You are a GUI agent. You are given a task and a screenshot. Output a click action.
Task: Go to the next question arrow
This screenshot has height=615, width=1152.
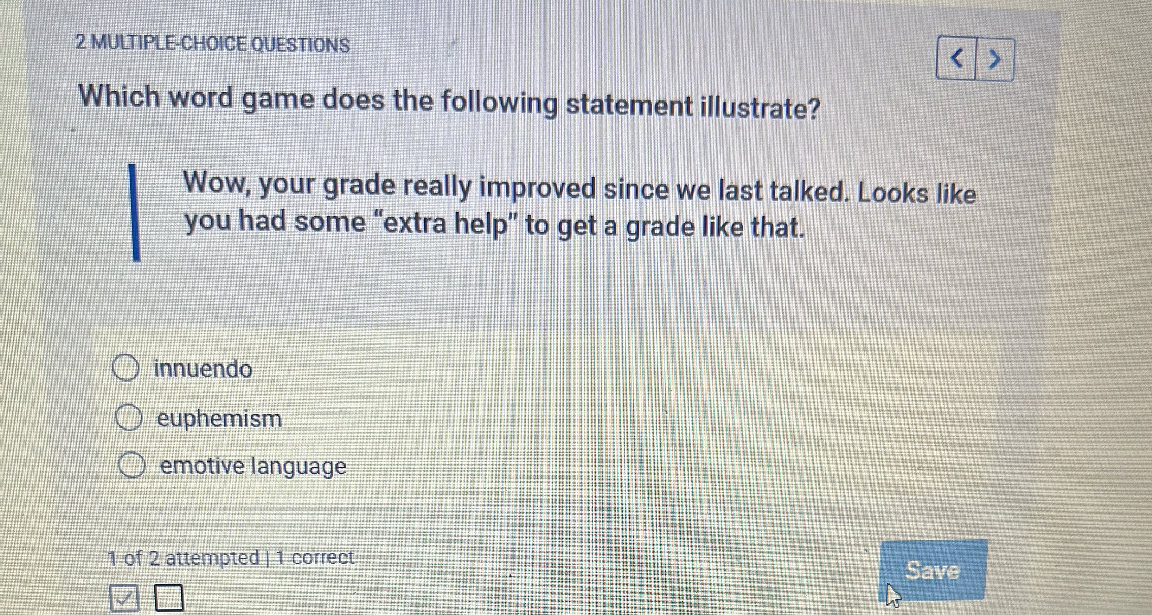pos(994,61)
